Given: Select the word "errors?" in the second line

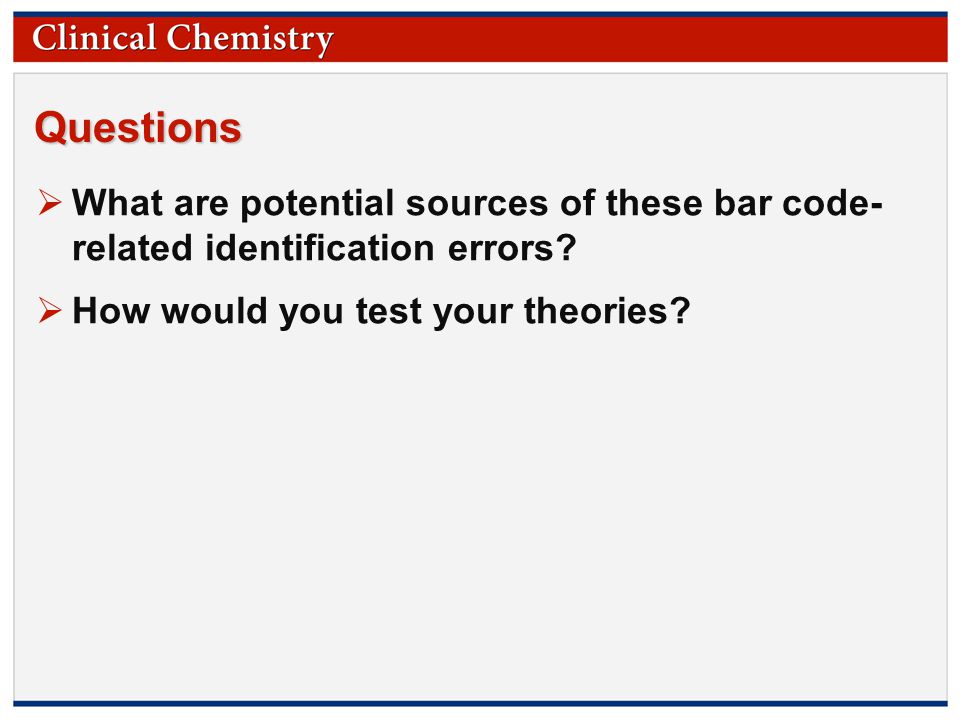Looking at the screenshot, I should pos(512,249).
